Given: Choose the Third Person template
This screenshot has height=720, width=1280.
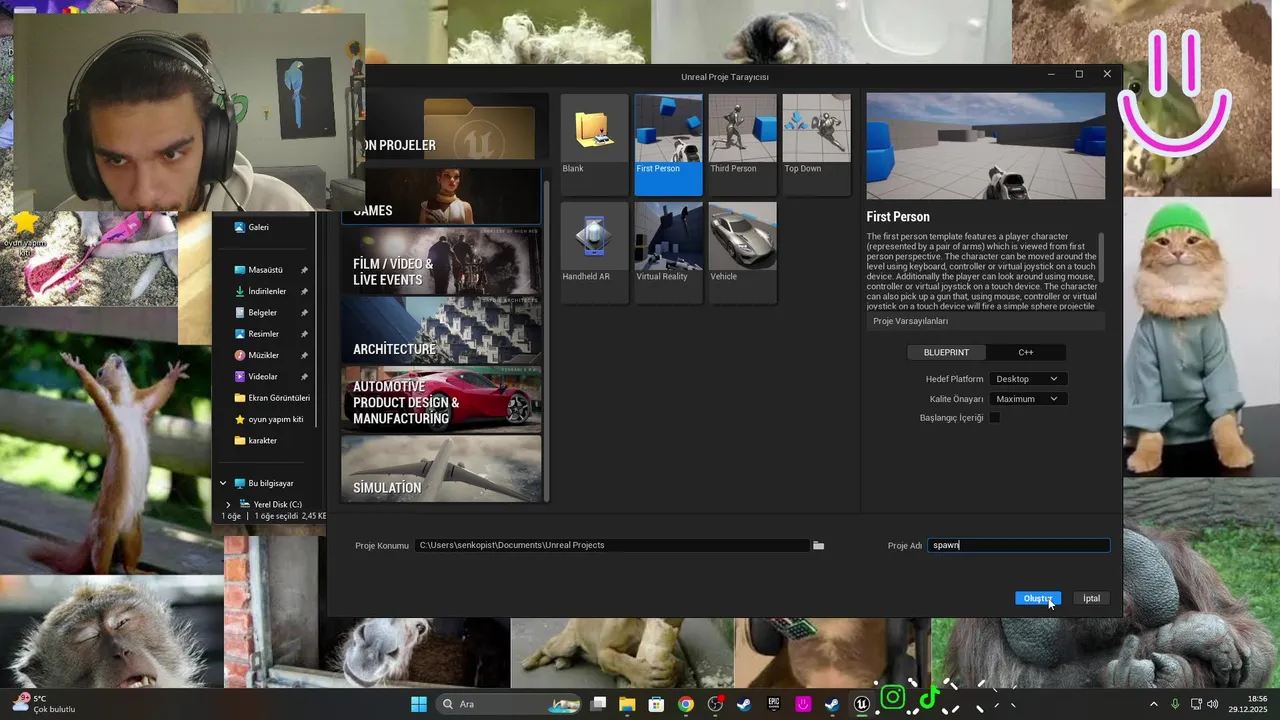Looking at the screenshot, I should 742,144.
